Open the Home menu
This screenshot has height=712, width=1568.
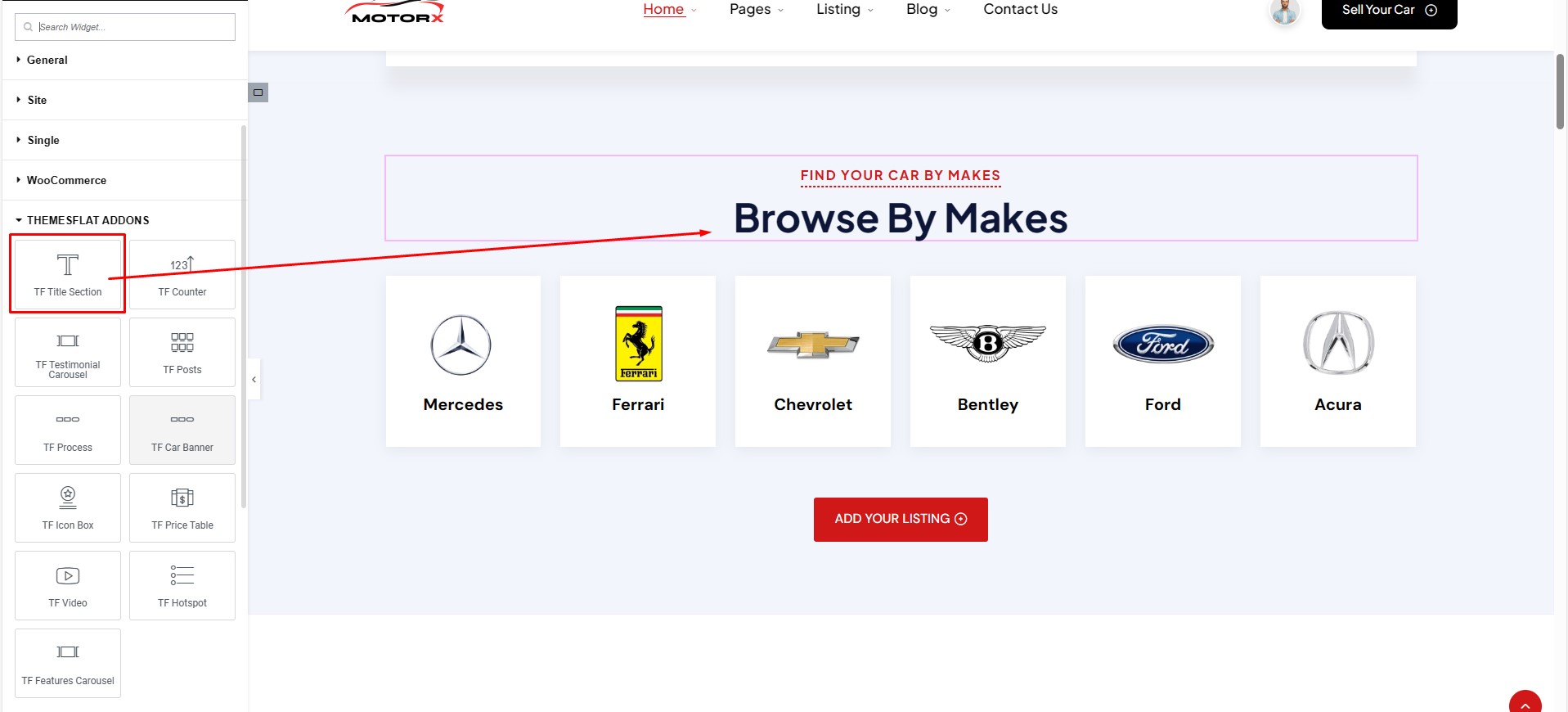pyautogui.click(x=669, y=9)
